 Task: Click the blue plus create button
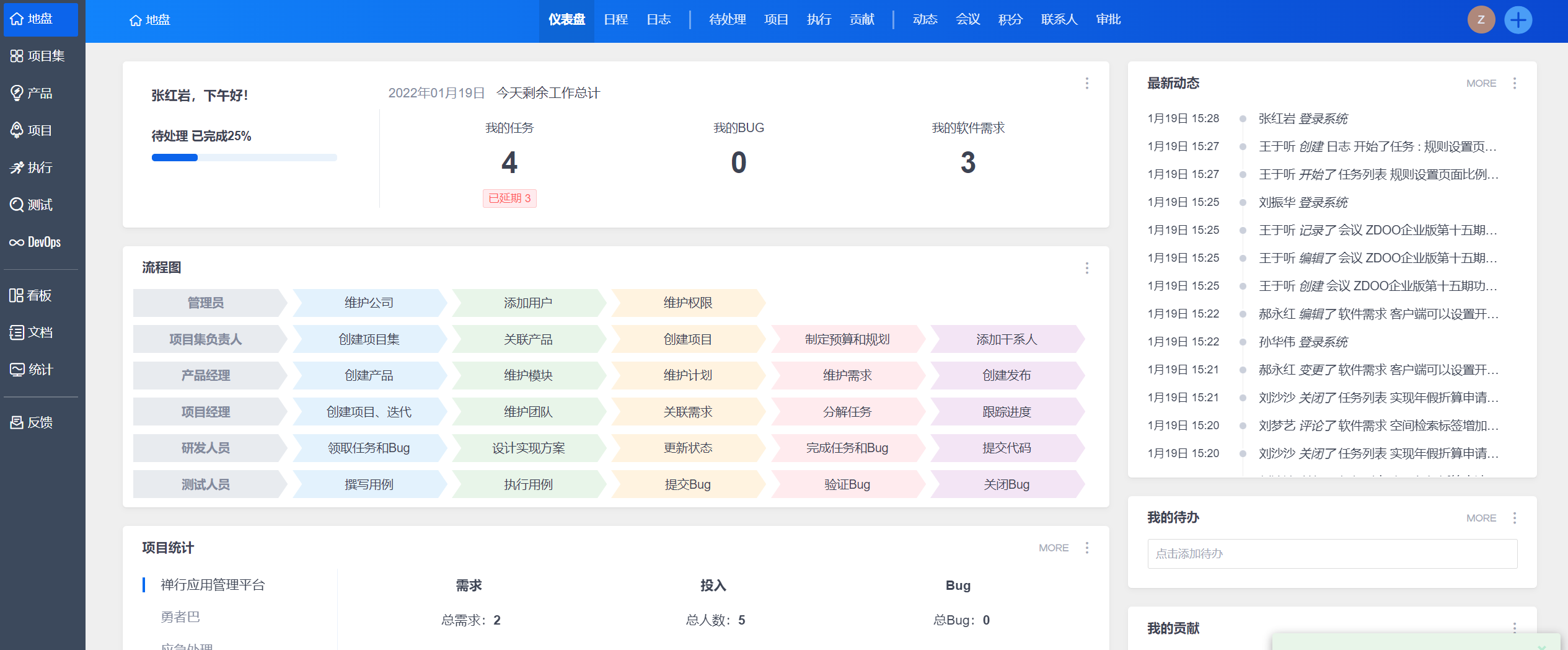point(1518,20)
